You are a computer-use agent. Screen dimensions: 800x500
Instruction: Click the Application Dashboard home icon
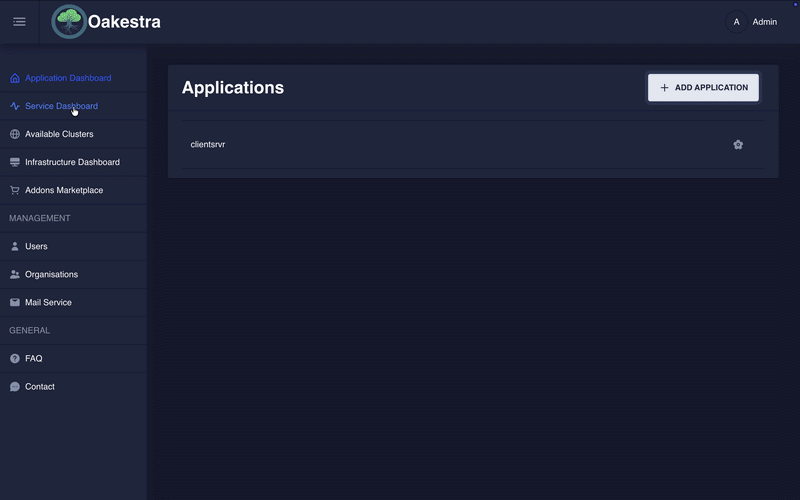pyautogui.click(x=15, y=78)
